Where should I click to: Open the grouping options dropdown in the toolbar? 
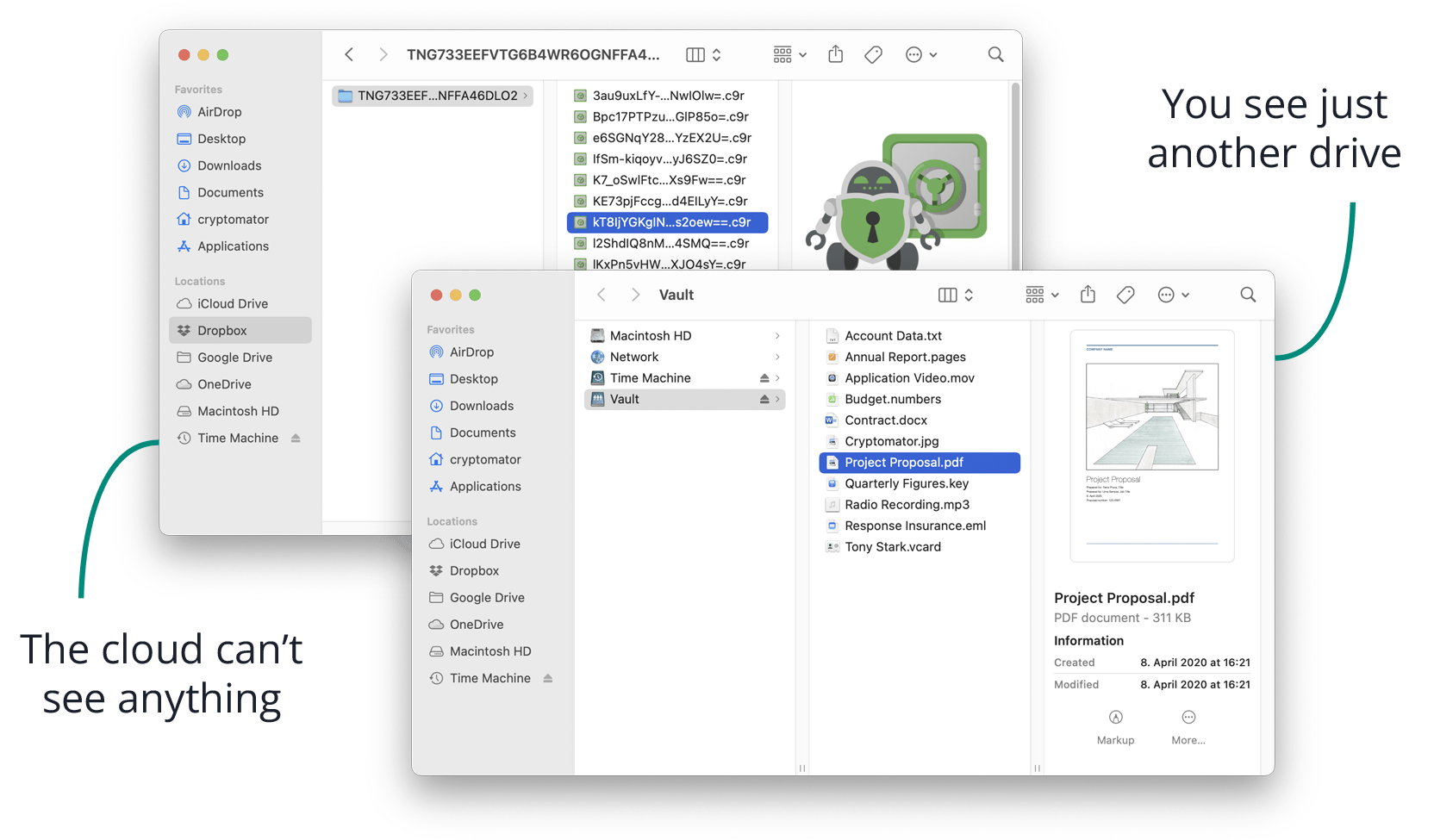pyautogui.click(x=1040, y=294)
